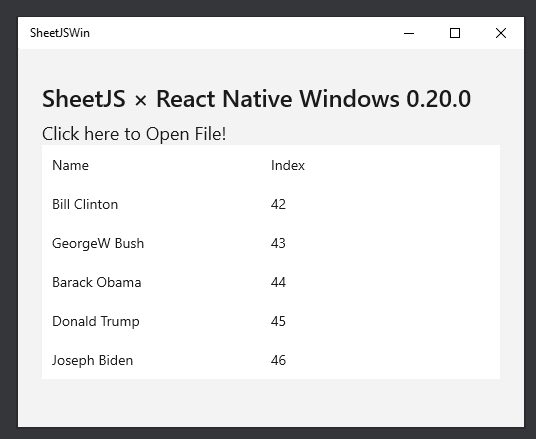Click the Bill Clinton cell

[x=85, y=204]
